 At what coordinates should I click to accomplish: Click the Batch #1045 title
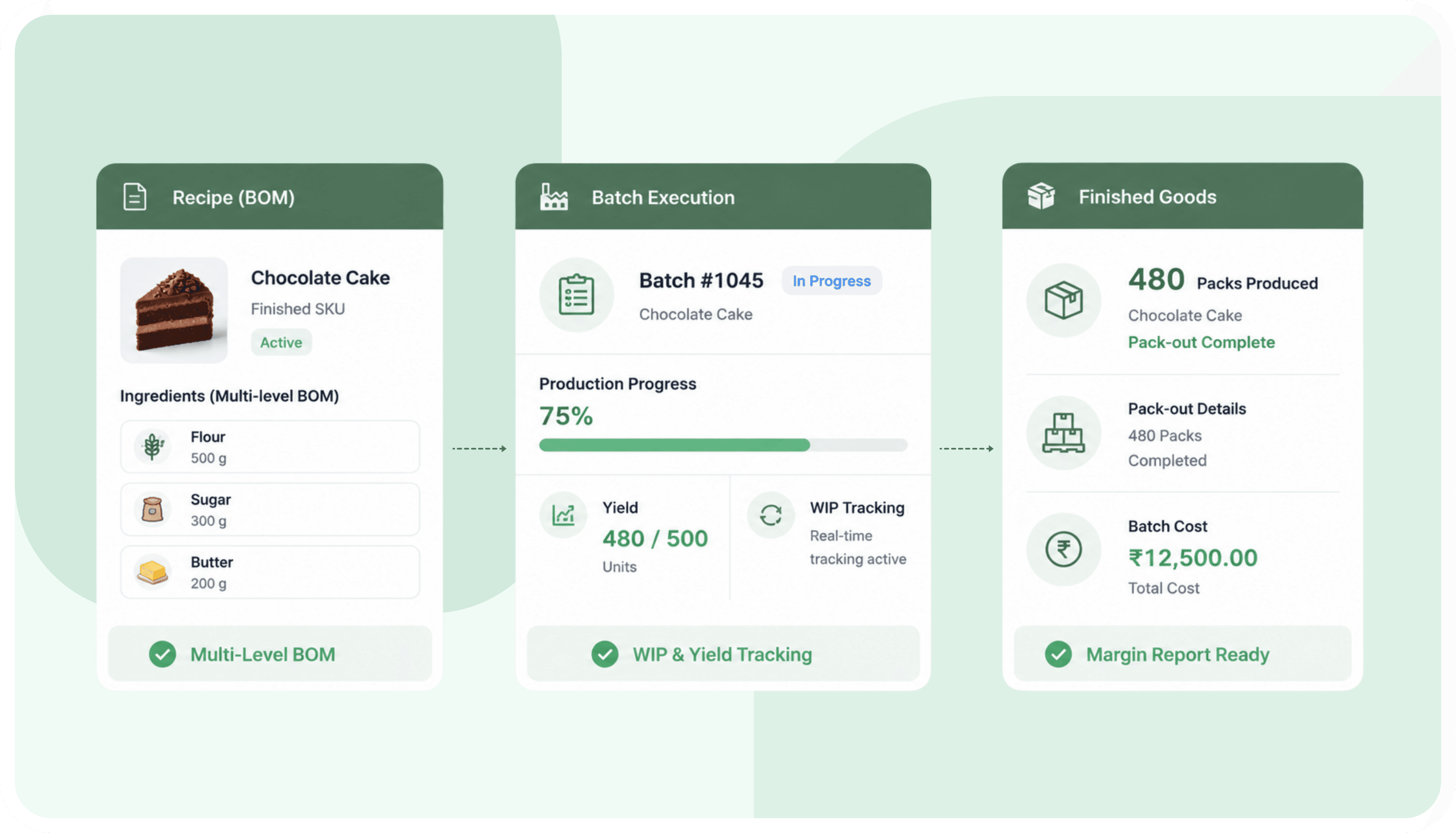coord(701,280)
